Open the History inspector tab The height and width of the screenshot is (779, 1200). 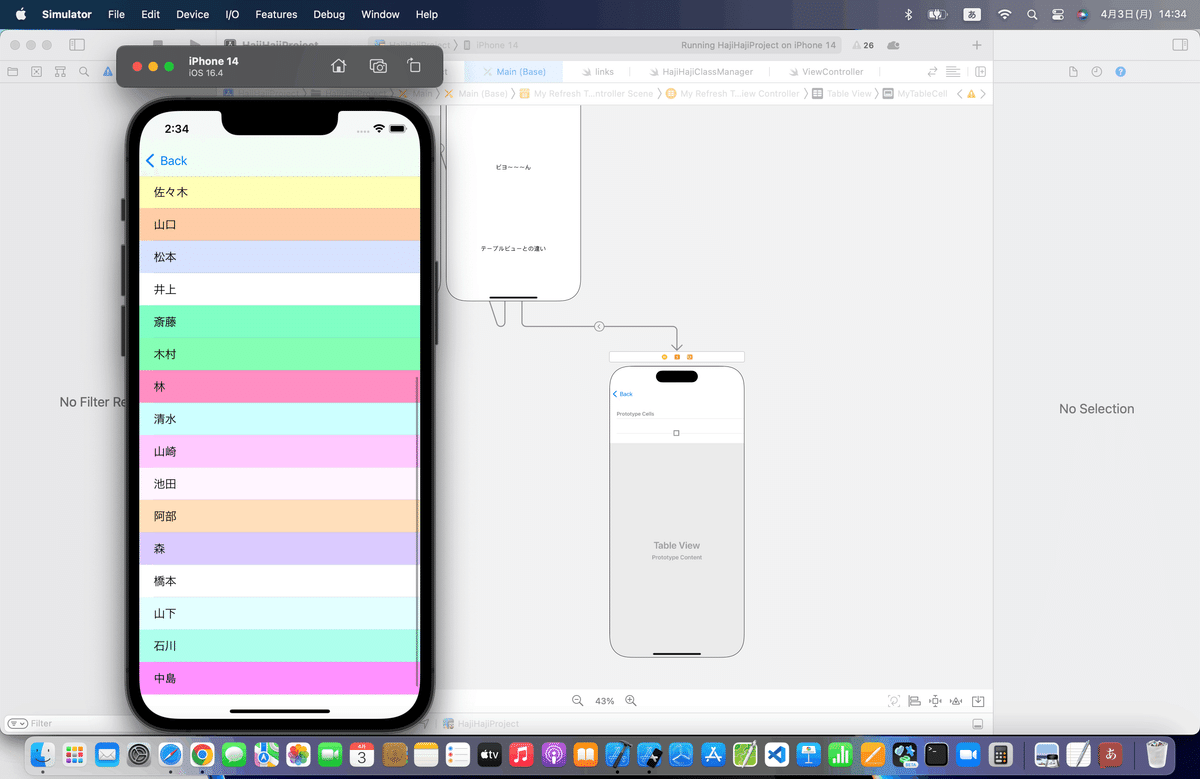coord(1097,72)
